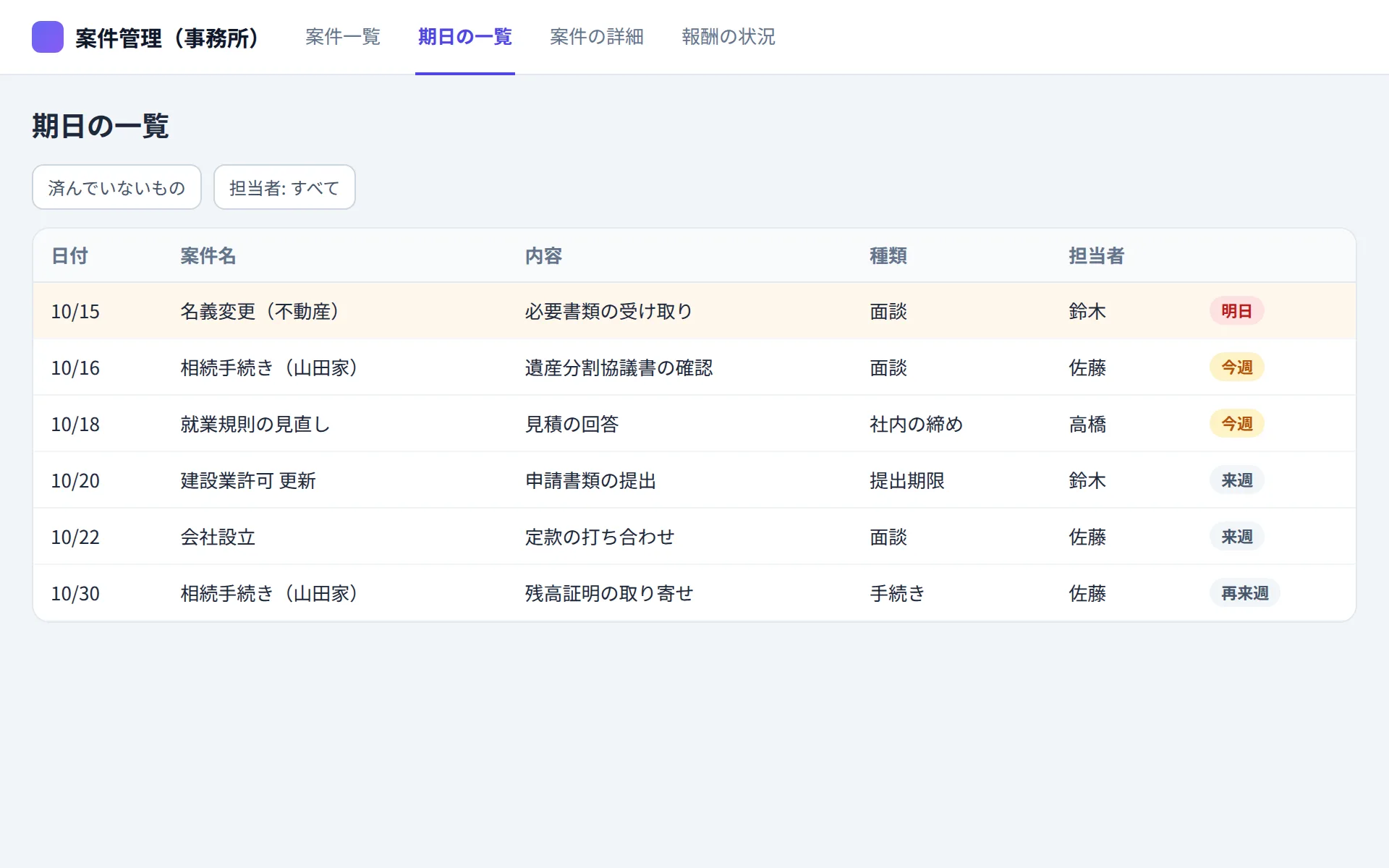Select the 10/22 date cell

click(x=75, y=537)
